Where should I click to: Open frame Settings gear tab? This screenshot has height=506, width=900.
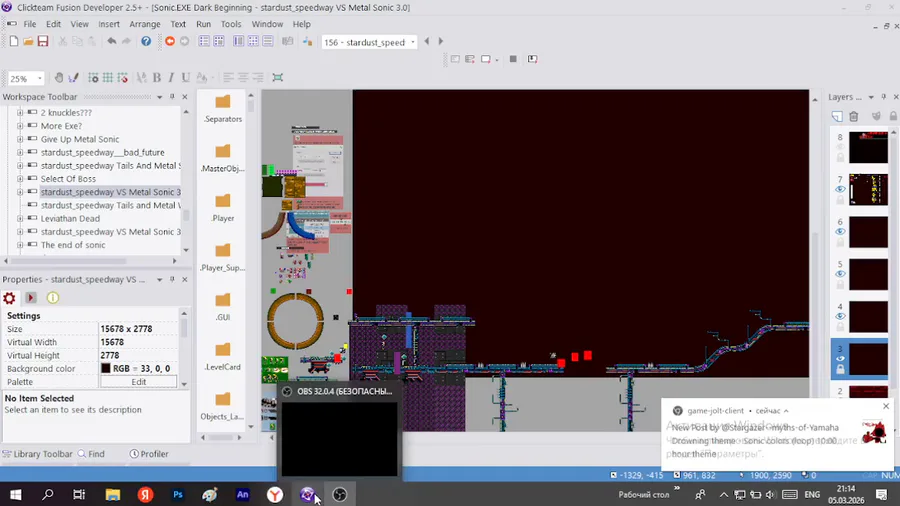point(9,298)
